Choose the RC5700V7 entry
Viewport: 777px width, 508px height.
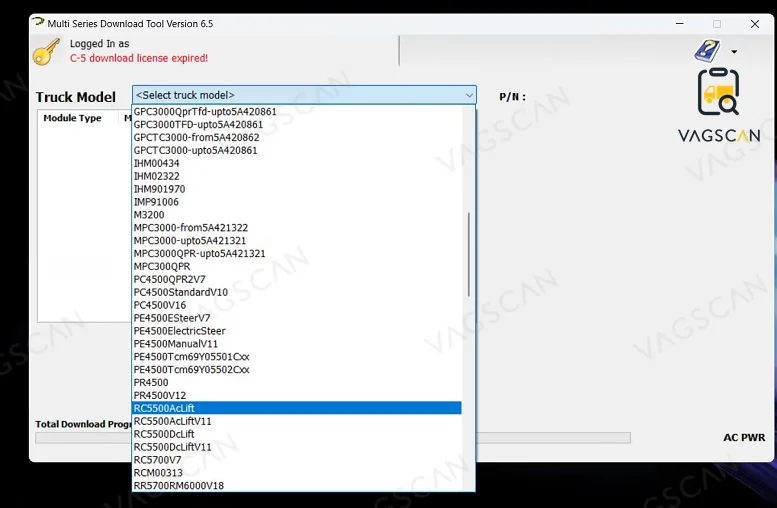297,459
